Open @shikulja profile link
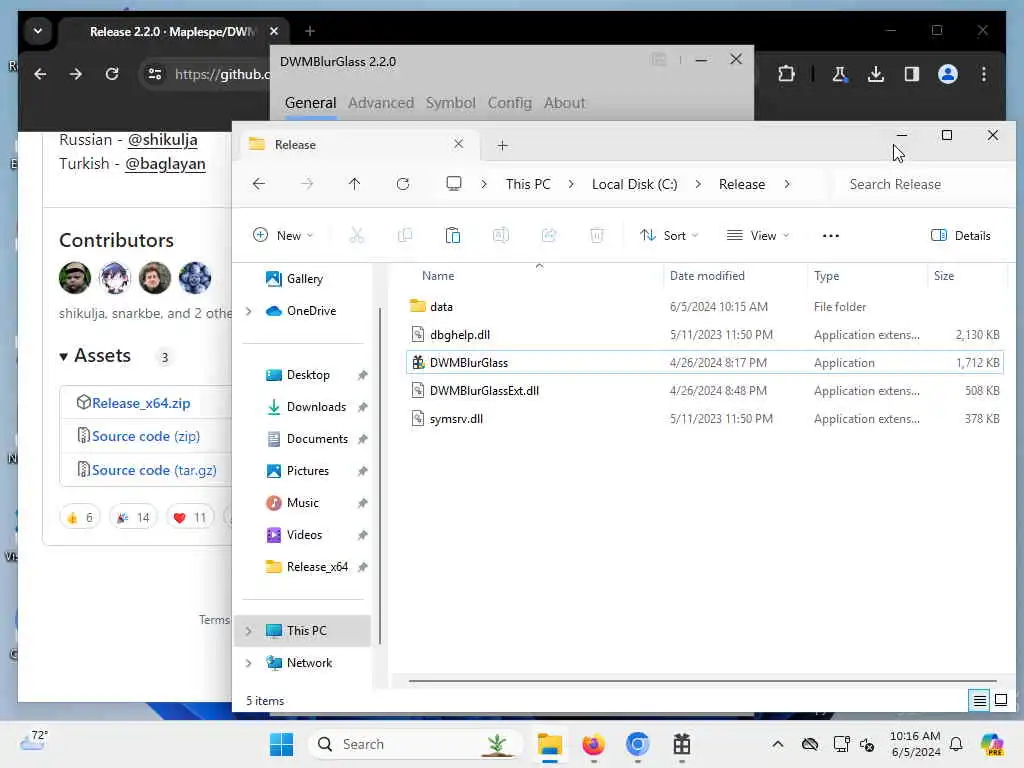Viewport: 1024px width, 768px height. coord(163,140)
